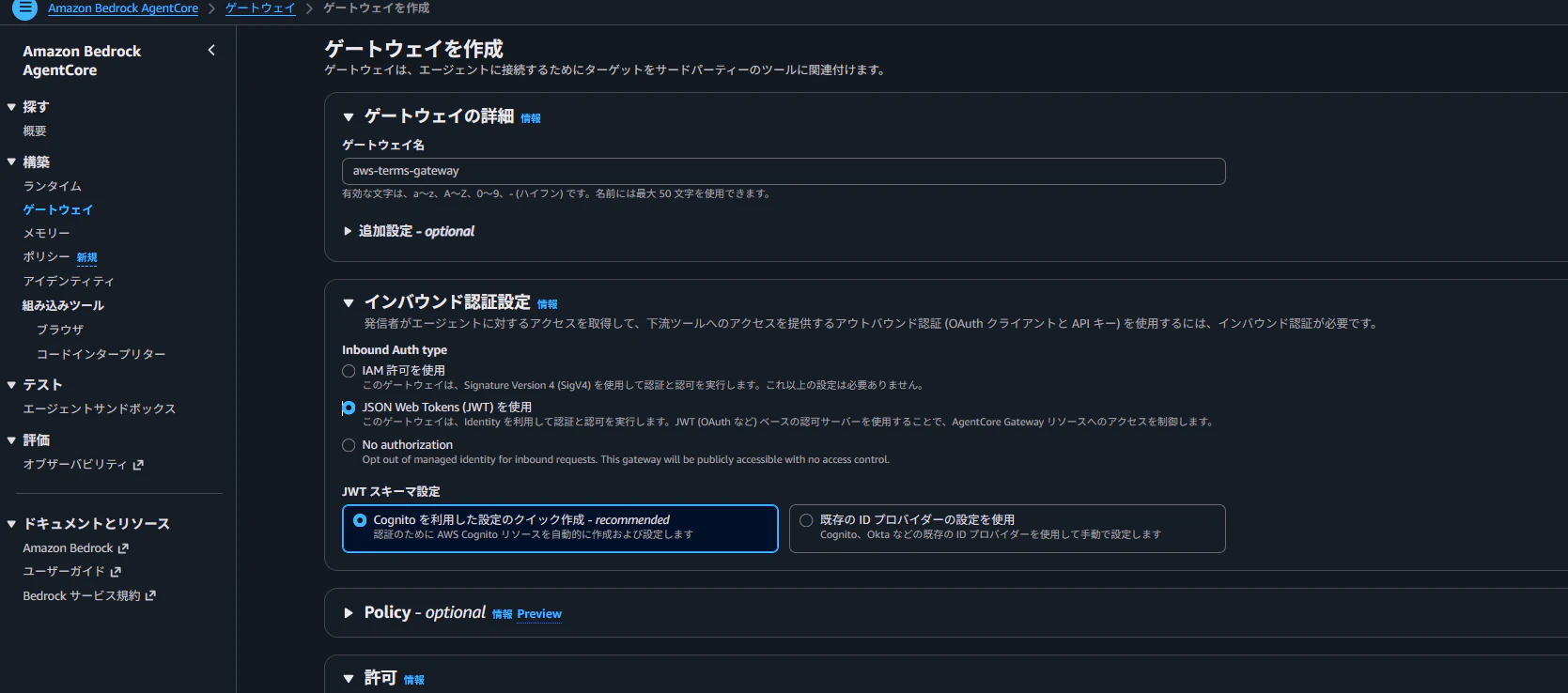
Task: Open the hamburger navigation menu icon
Action: 24,8
